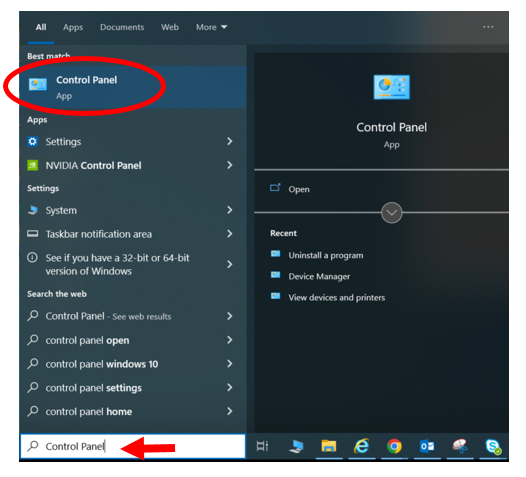Open Outlook from the taskbar
This screenshot has height=477, width=526.
click(x=427, y=446)
